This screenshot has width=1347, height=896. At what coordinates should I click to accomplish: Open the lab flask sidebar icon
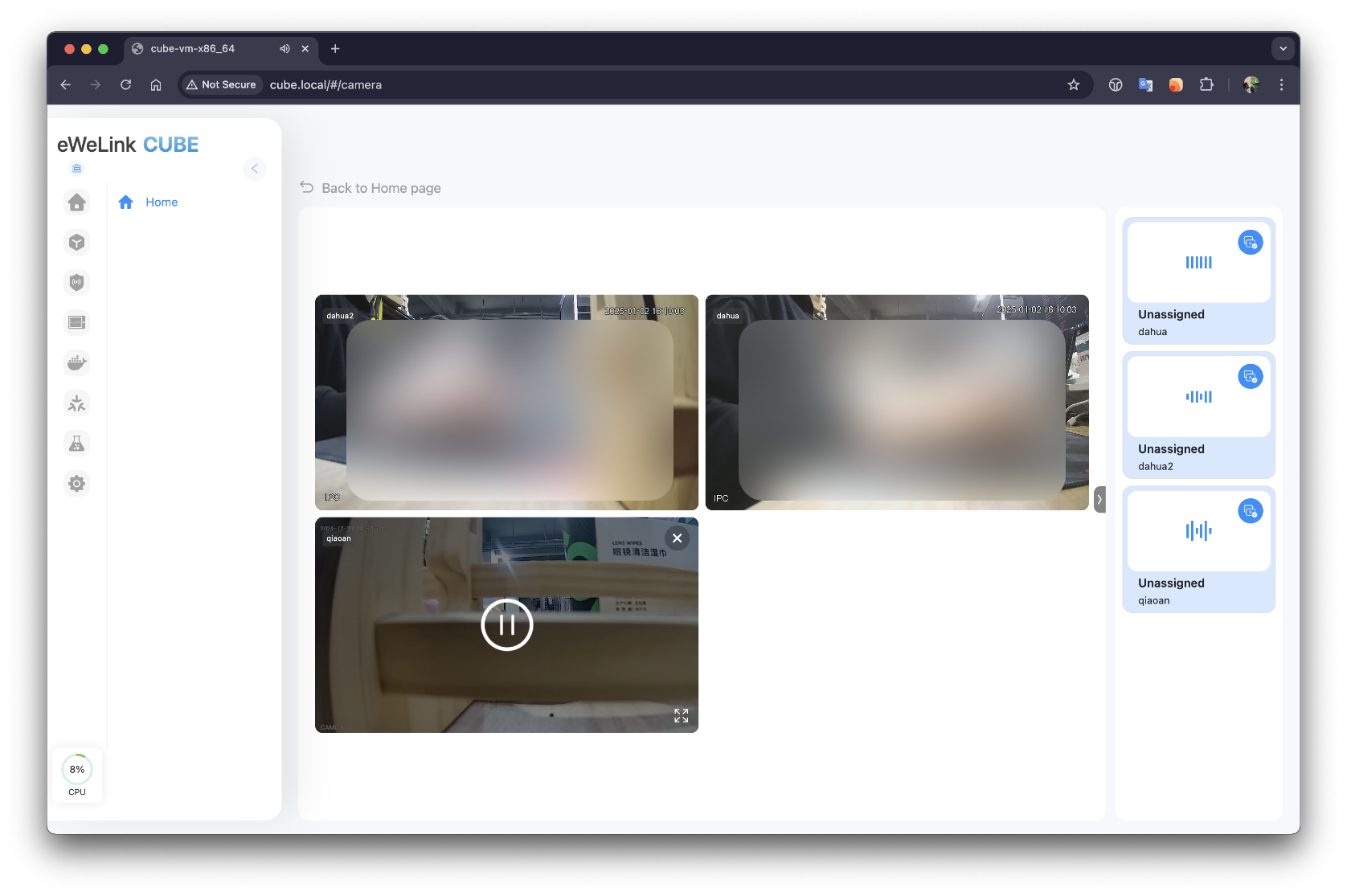point(76,444)
